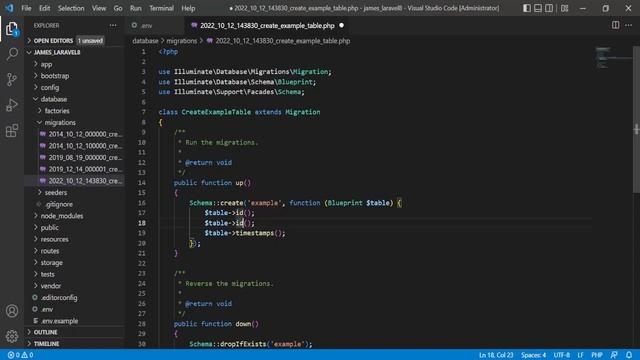The image size is (640, 360).
Task: Change indentation via Spaces: 4
Action: point(533,355)
